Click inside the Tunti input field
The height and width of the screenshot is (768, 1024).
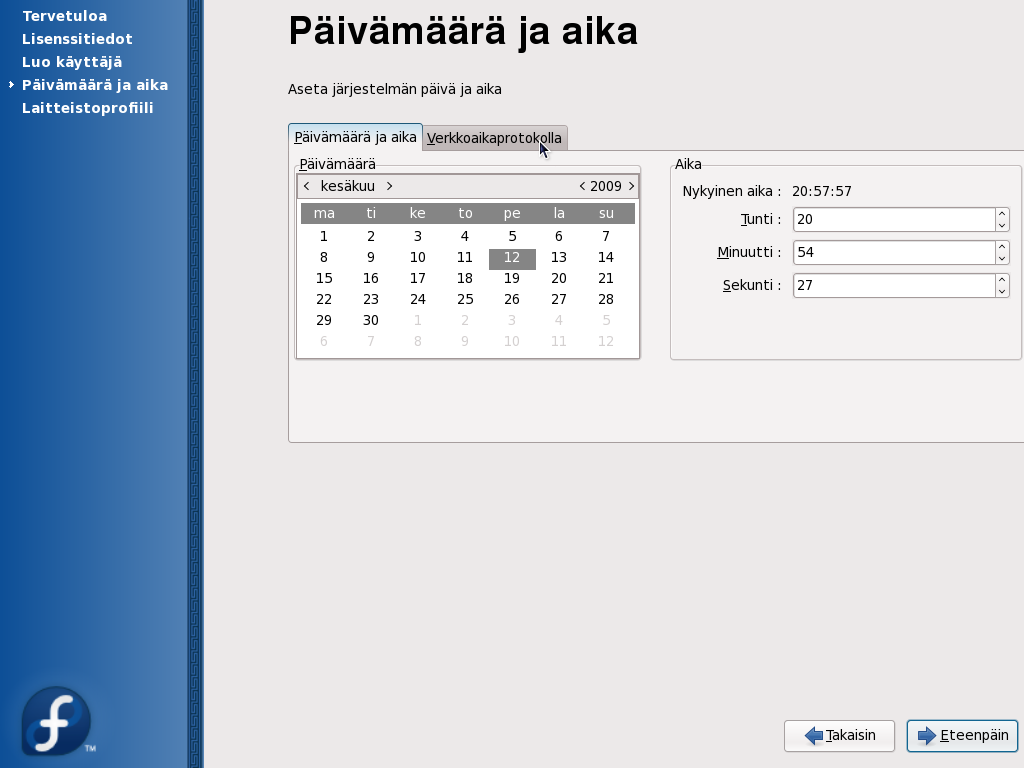pos(893,220)
